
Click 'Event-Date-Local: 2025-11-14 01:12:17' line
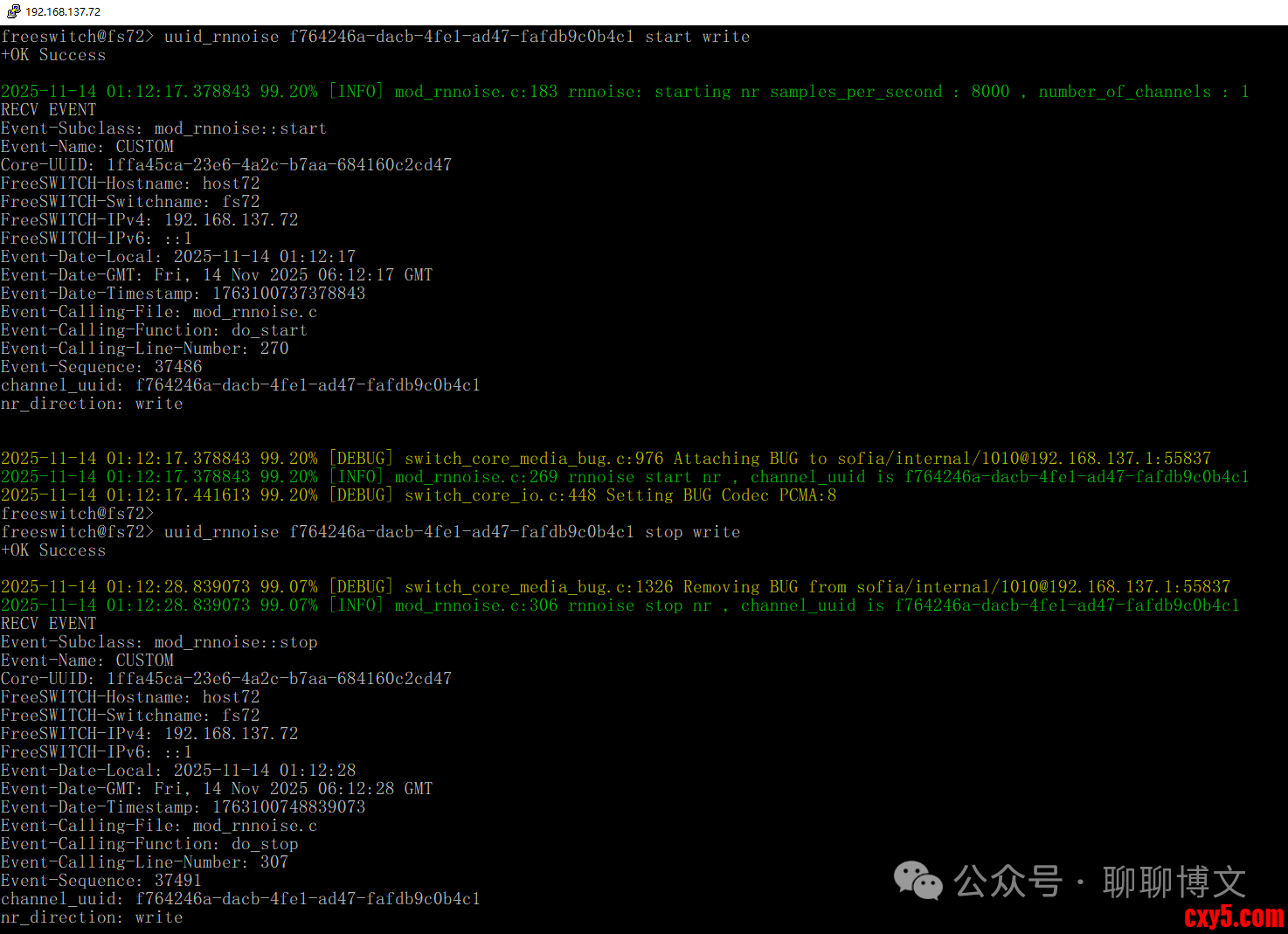click(x=178, y=257)
